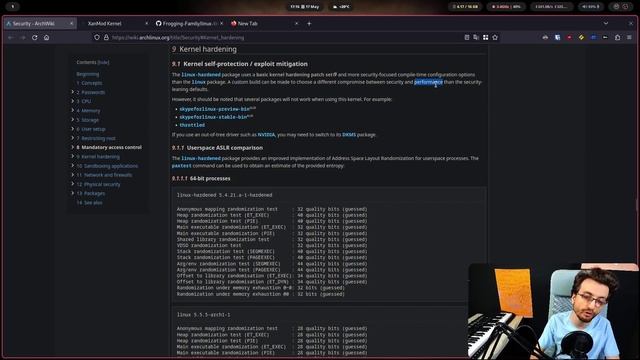Open the throttled package link

point(192,125)
